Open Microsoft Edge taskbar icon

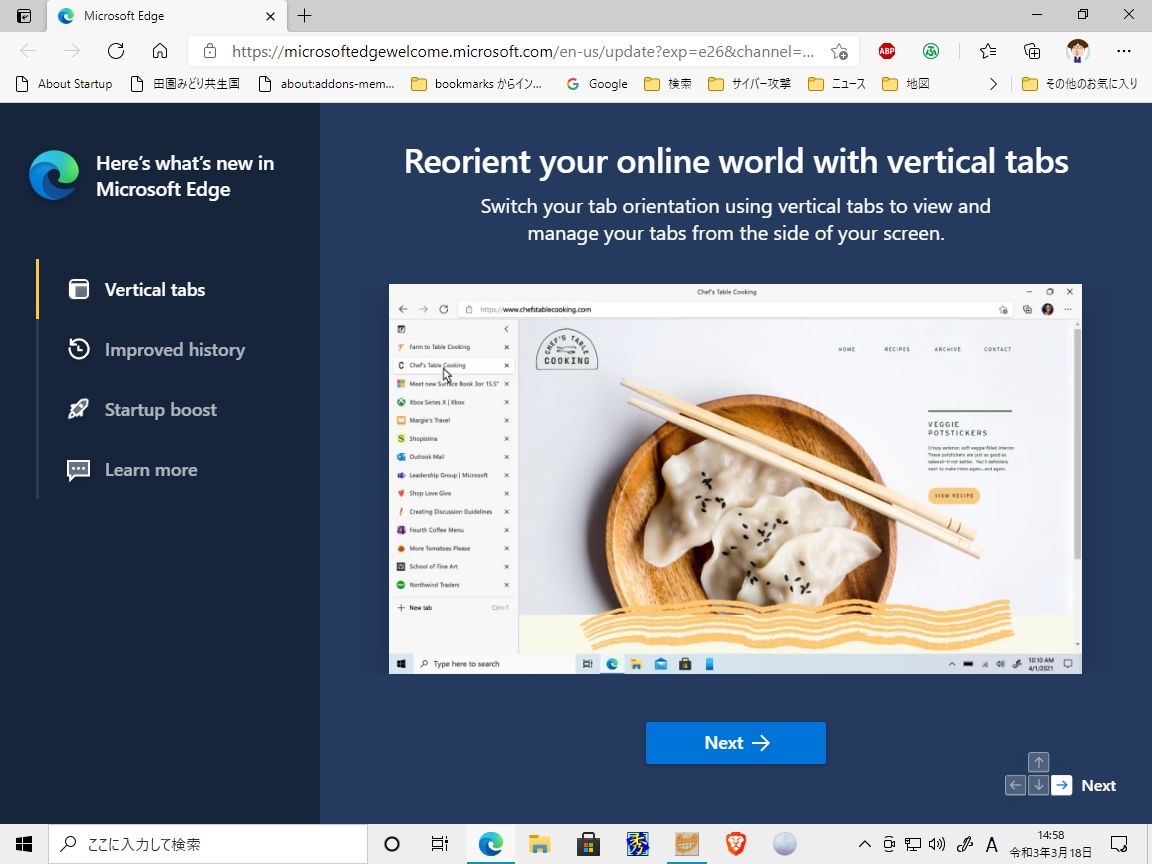[x=491, y=844]
